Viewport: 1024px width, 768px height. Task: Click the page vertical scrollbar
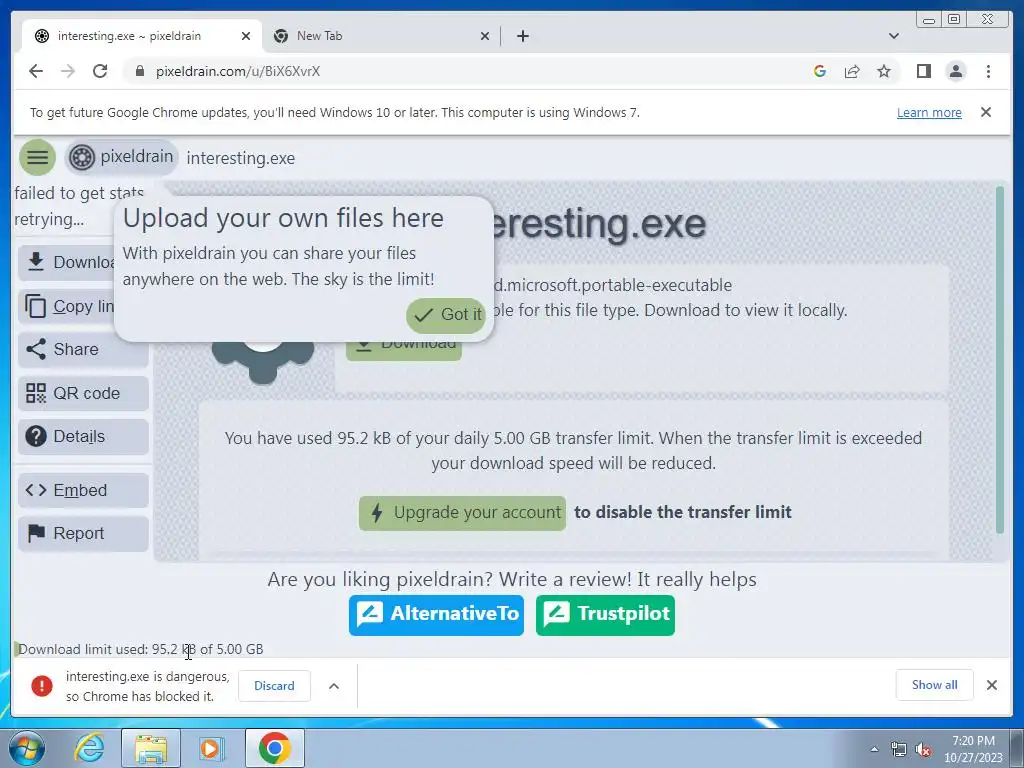coord(999,360)
